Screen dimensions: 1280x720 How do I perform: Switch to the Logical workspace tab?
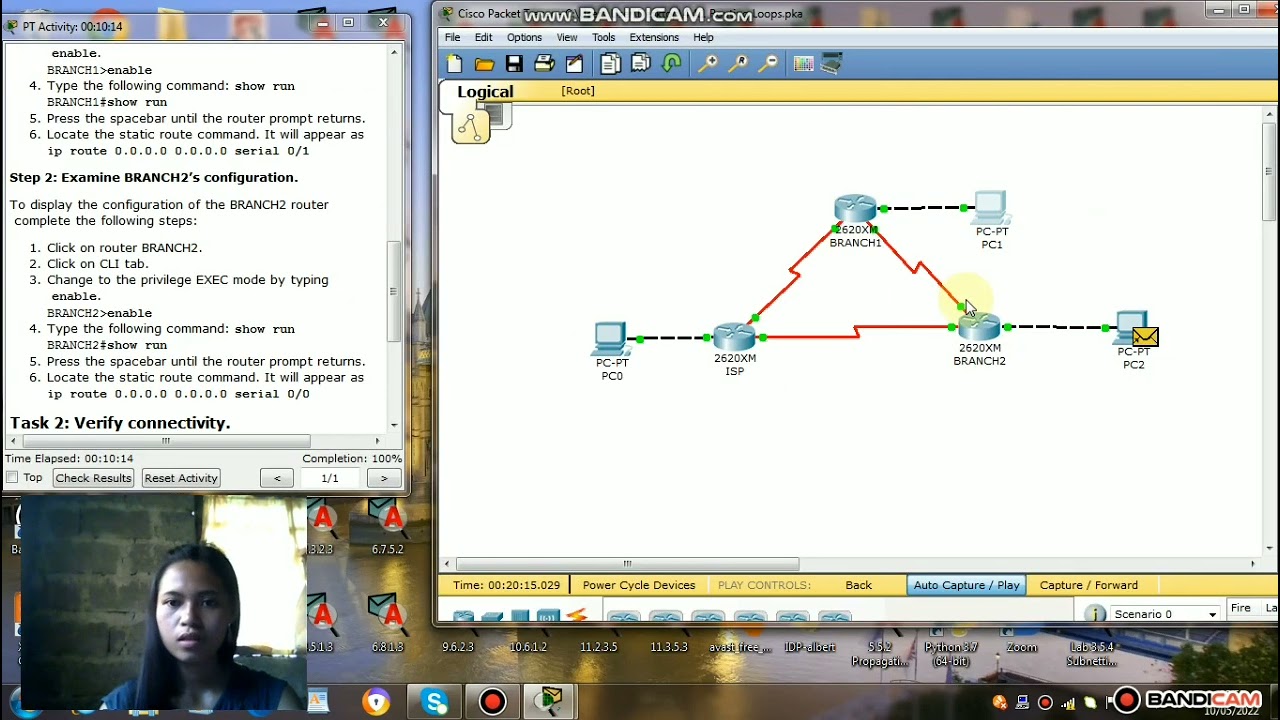tap(485, 92)
